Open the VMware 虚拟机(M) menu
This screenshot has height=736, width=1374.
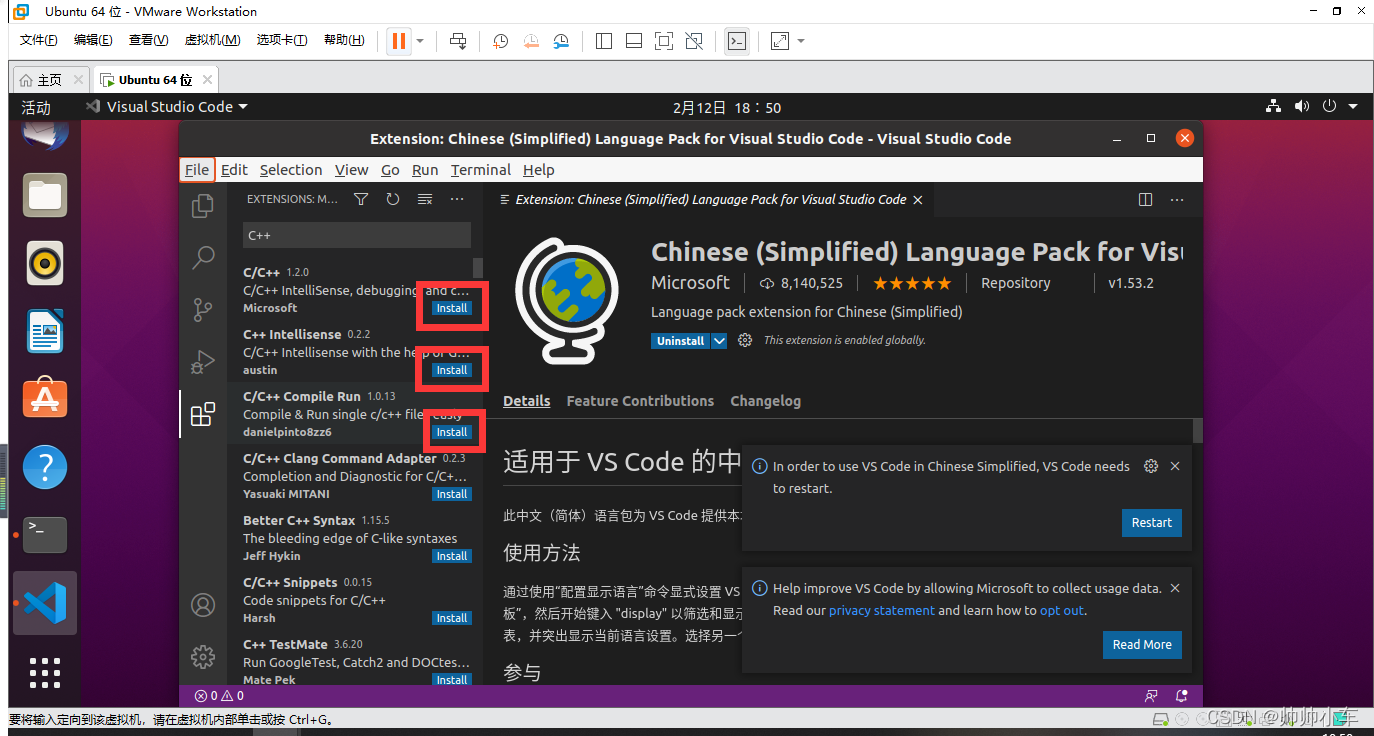(212, 40)
